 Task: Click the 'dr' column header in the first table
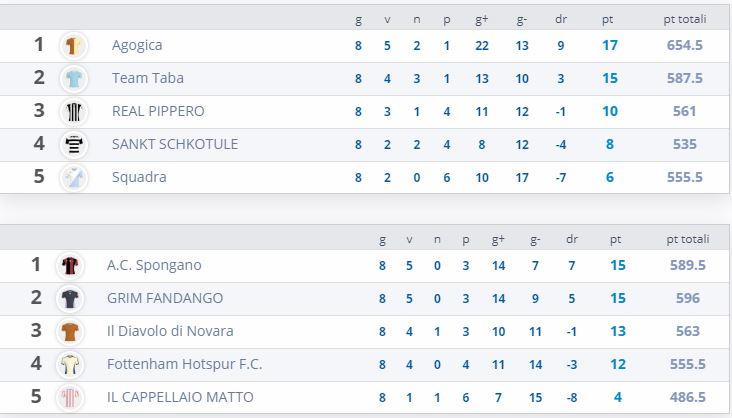[561, 19]
